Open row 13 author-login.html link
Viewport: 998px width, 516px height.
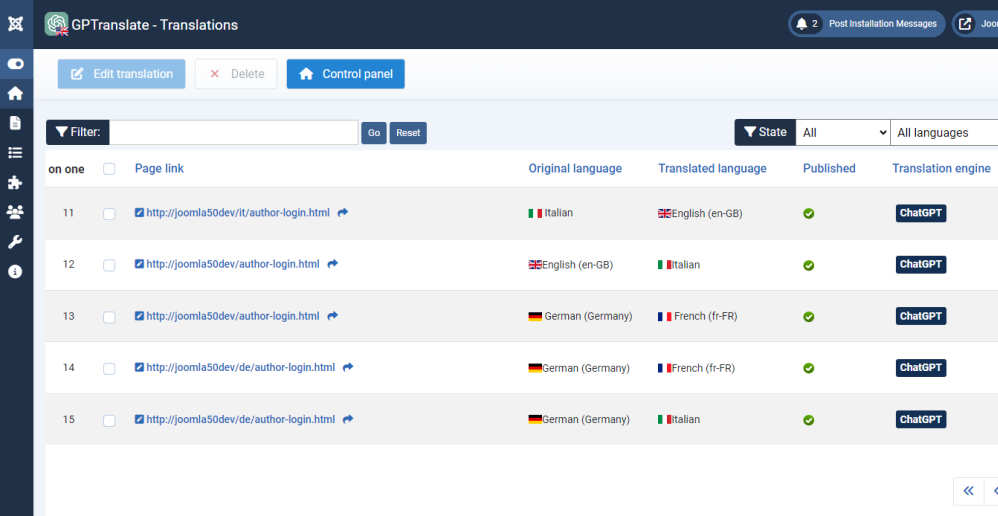233,316
